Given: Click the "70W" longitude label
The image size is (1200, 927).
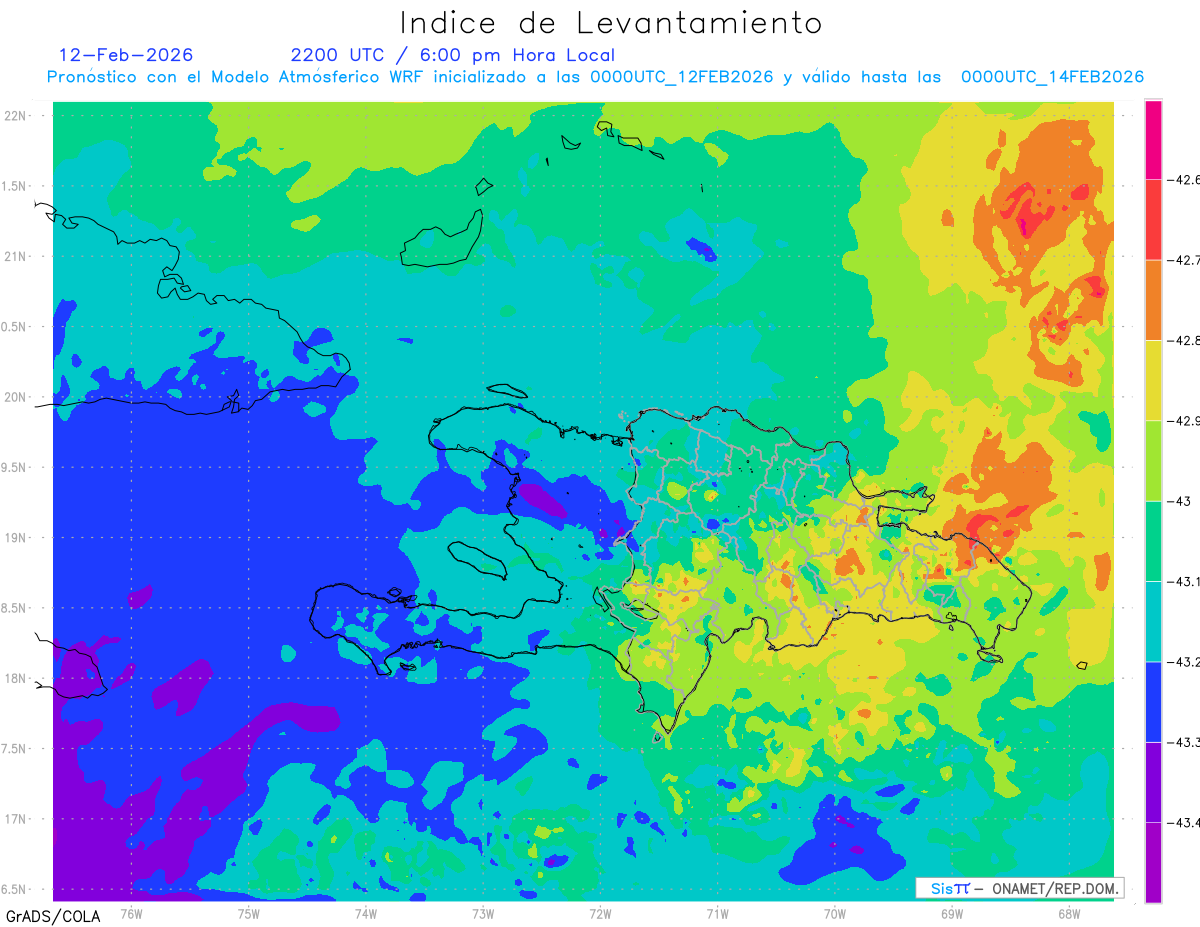Looking at the screenshot, I should click(x=834, y=914).
